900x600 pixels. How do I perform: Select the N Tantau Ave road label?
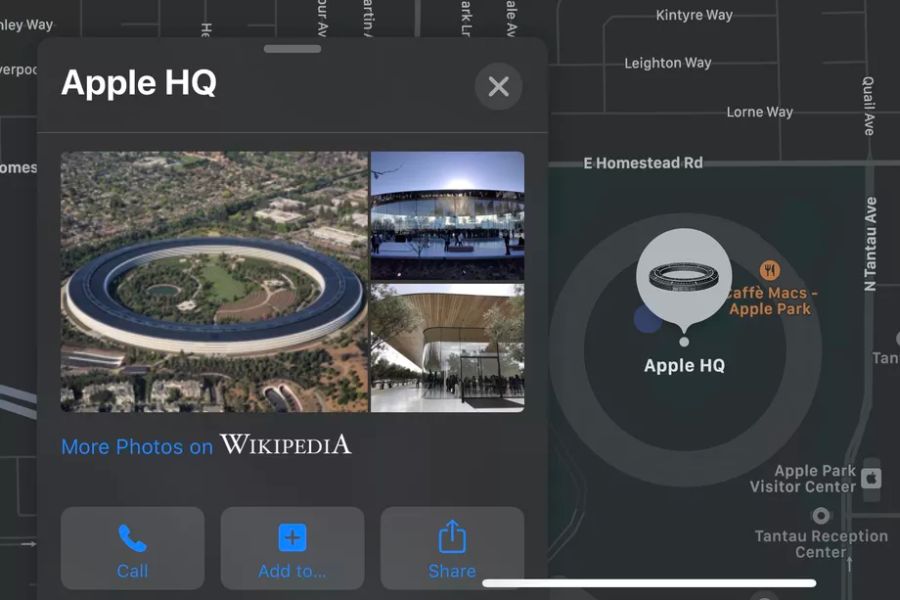point(870,245)
